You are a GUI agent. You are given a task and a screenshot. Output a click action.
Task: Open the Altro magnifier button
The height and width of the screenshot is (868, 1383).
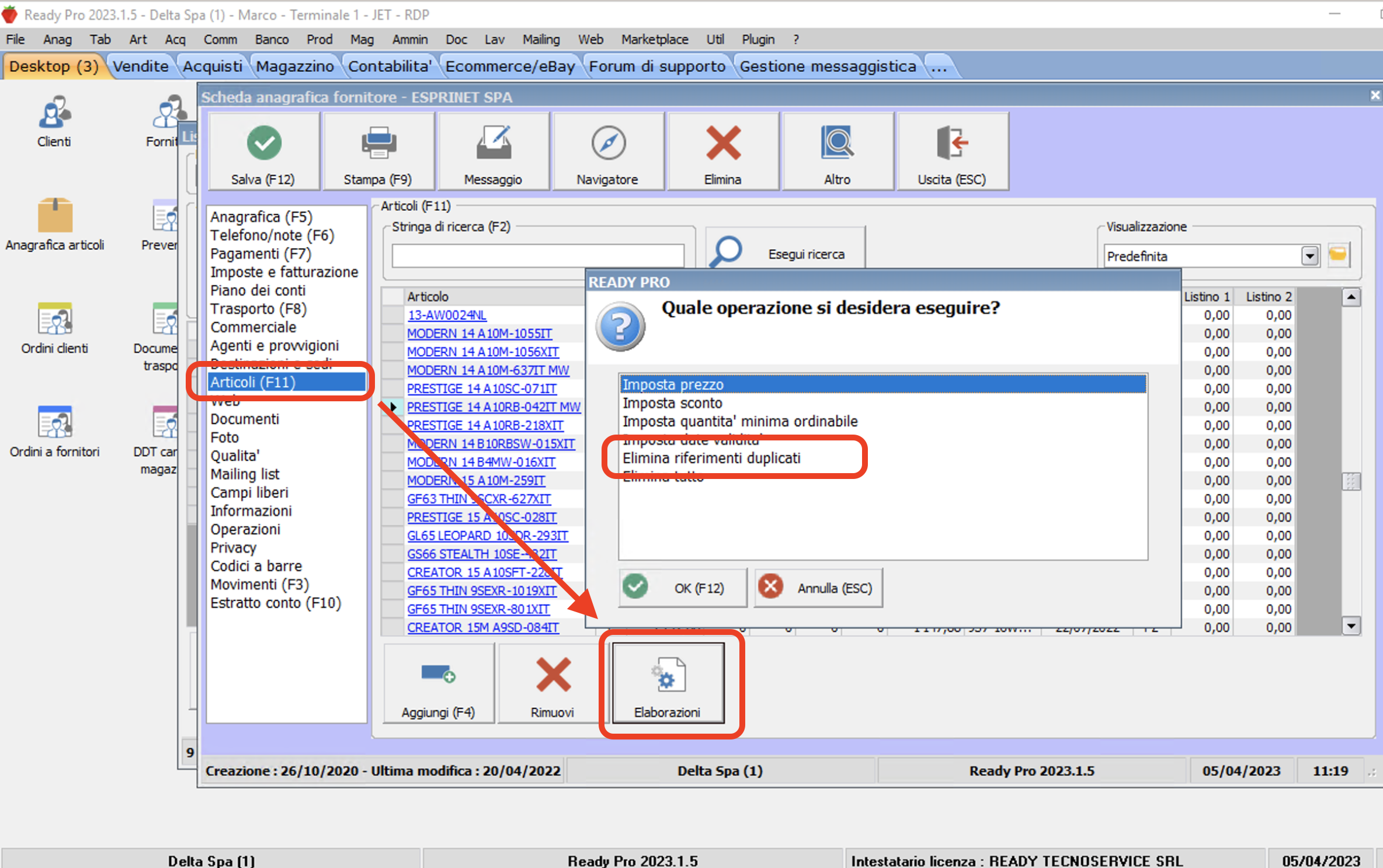click(x=837, y=152)
